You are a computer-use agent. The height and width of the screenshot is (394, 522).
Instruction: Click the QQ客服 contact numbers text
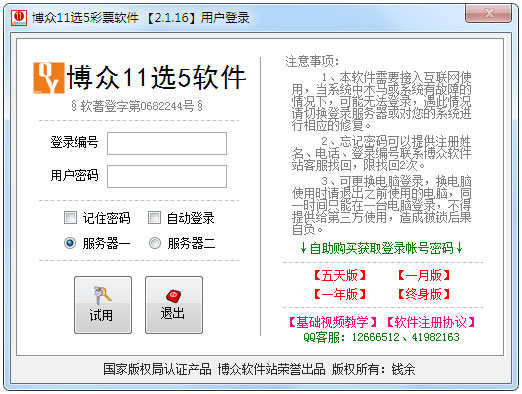(381, 337)
